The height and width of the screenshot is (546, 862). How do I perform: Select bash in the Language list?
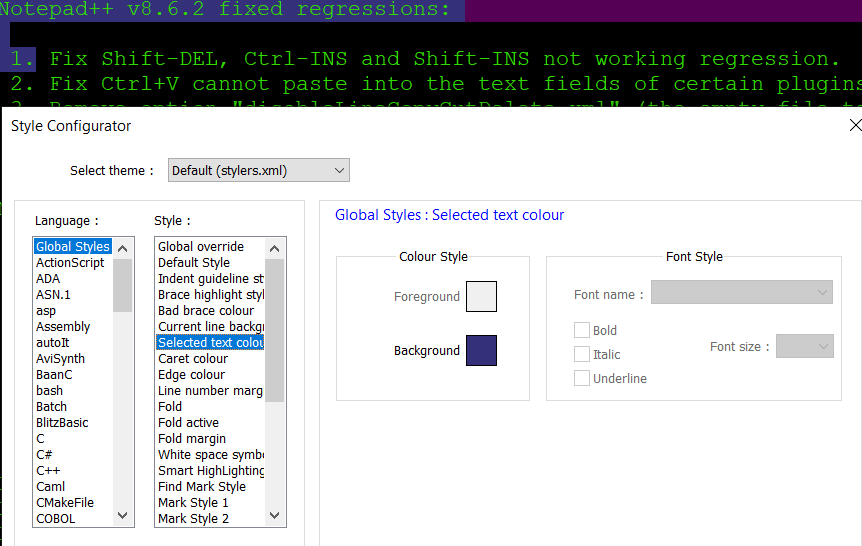[x=49, y=390]
